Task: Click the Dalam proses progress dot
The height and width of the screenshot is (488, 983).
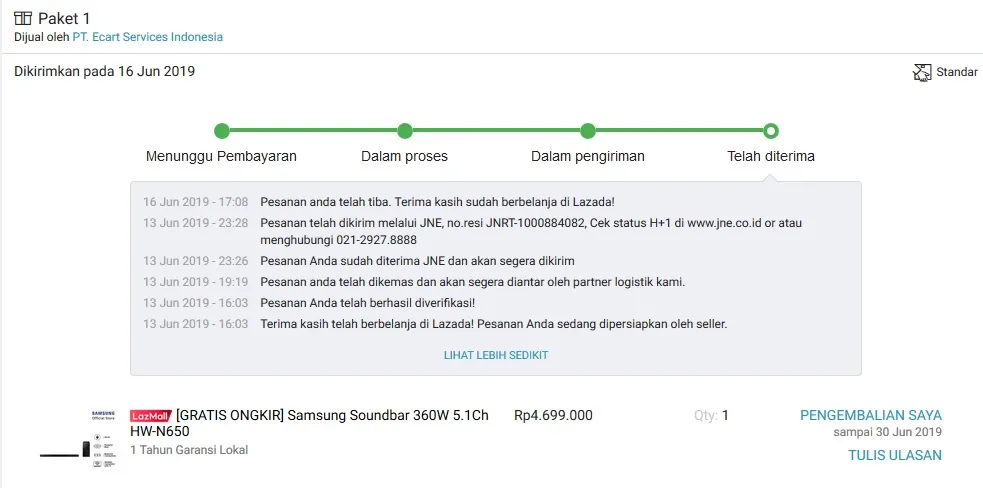Action: pos(405,131)
